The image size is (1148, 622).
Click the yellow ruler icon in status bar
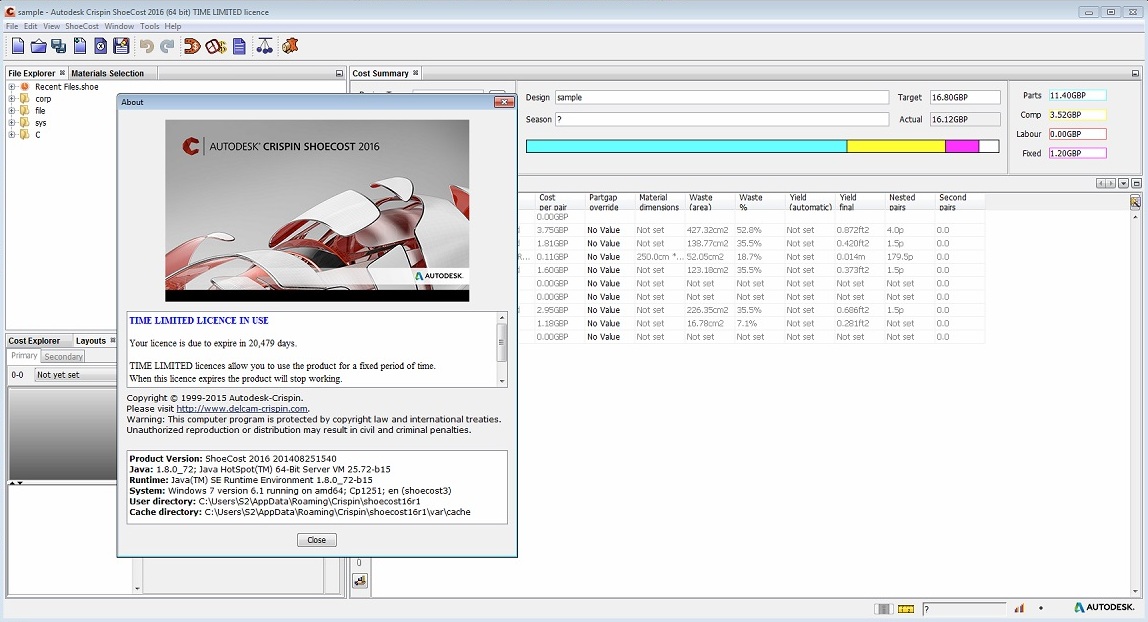pyautogui.click(x=906, y=609)
